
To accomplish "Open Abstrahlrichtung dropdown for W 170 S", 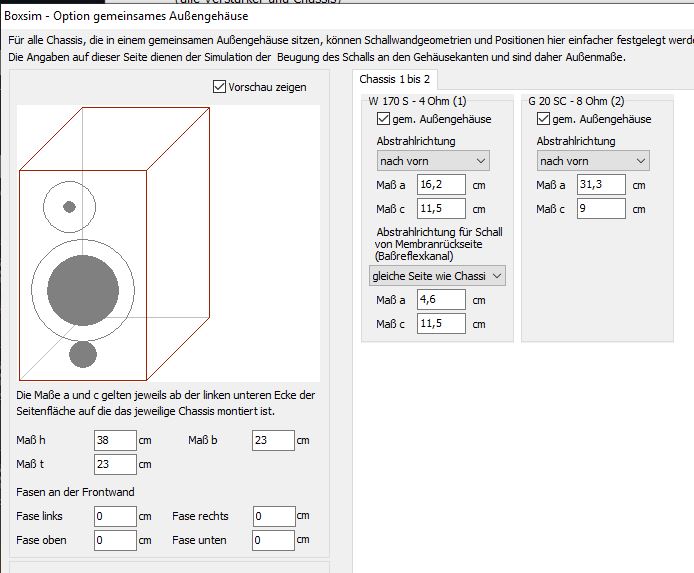I will point(433,161).
